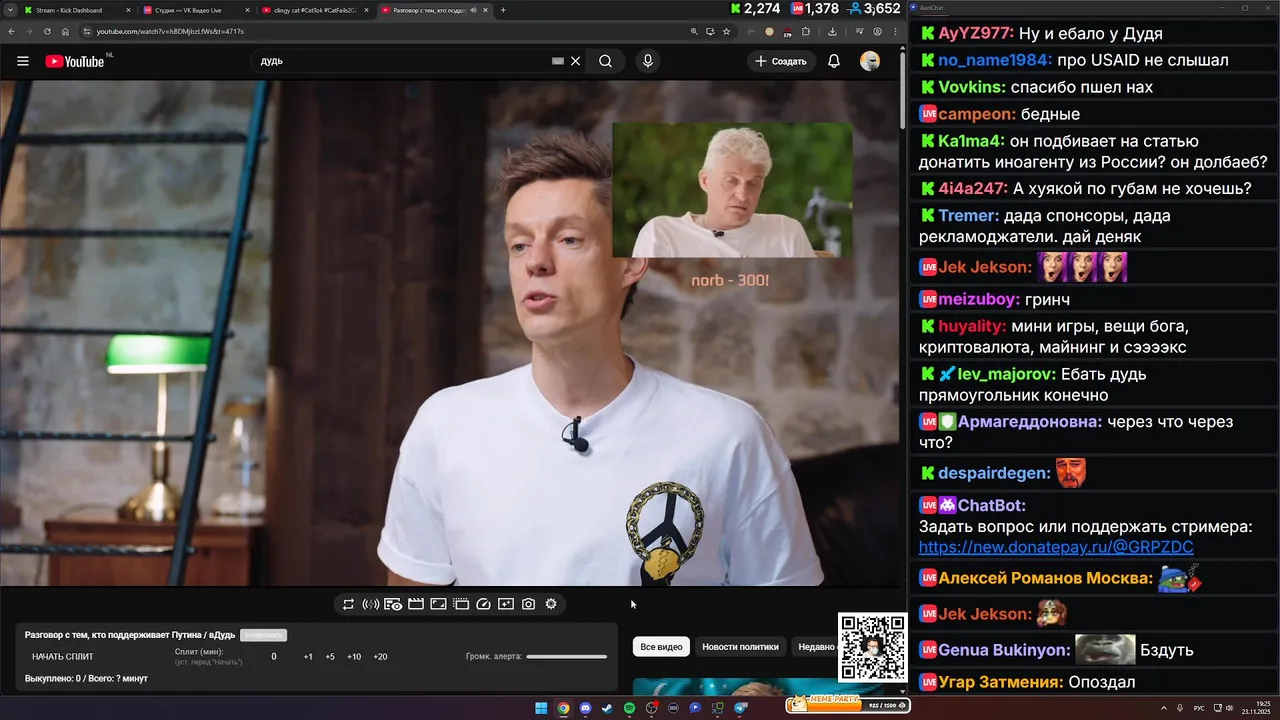Image resolution: width=1280 pixels, height=720 pixels.
Task: Open the on-screen keyboard icon in search box
Action: [x=558, y=61]
